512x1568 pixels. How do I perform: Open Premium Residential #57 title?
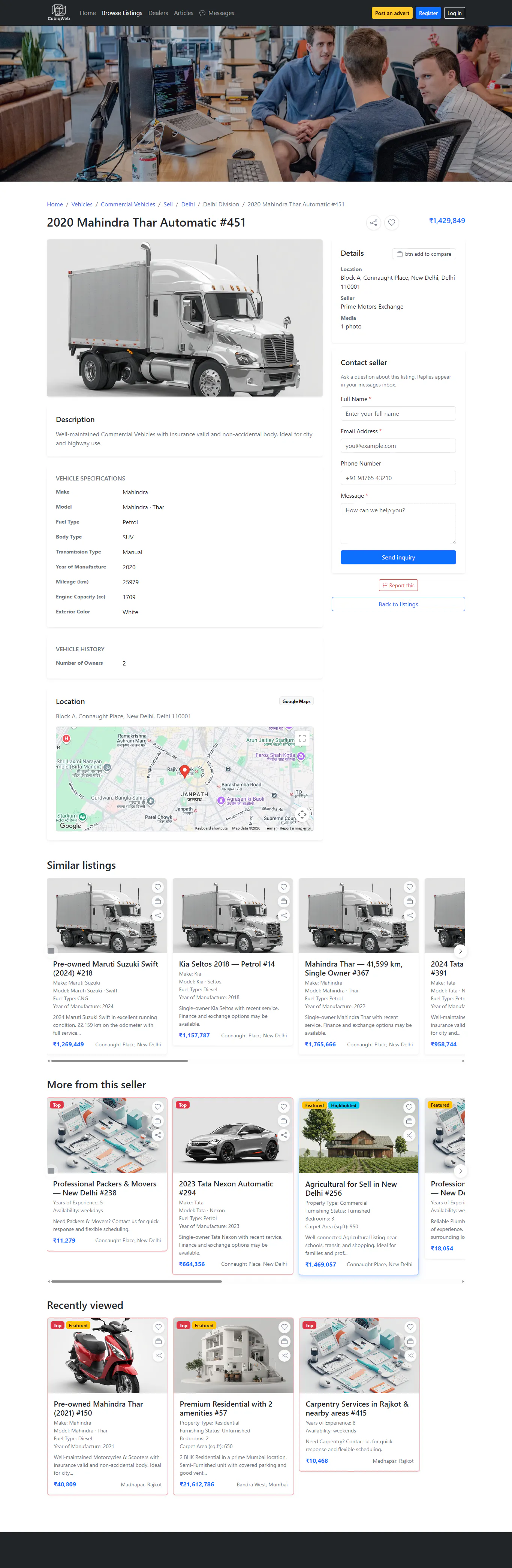tap(226, 1408)
